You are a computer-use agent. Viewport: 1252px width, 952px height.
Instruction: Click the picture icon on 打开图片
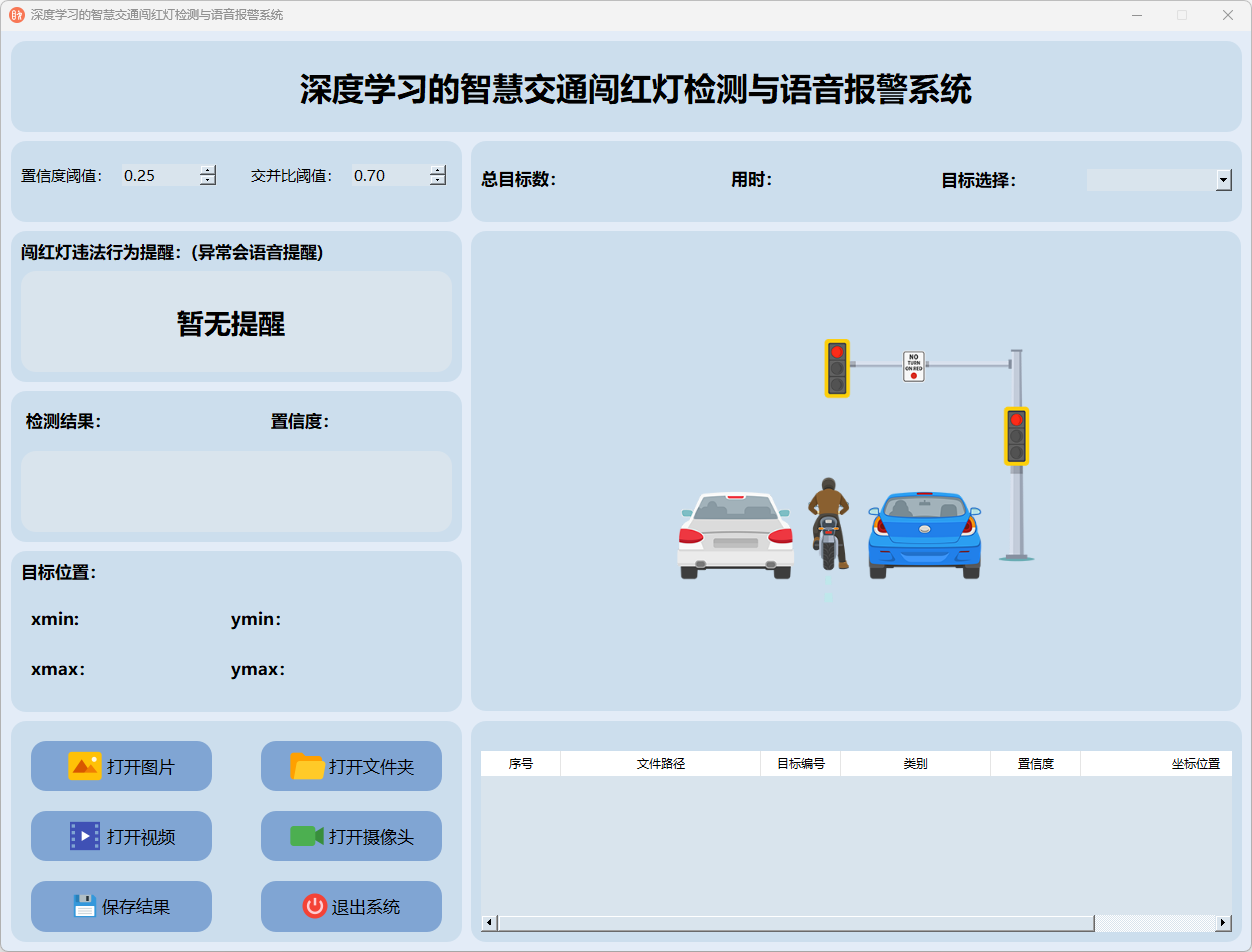85,766
